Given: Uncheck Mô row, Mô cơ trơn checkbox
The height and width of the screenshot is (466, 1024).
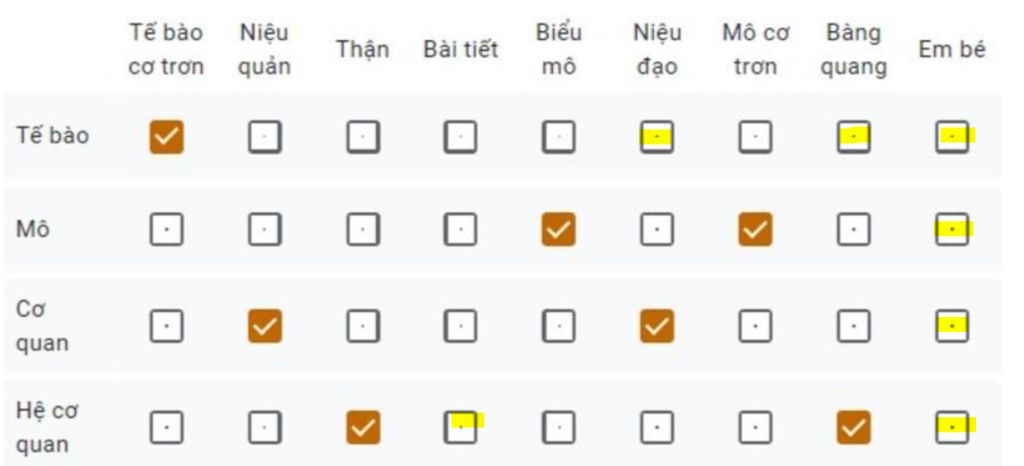Looking at the screenshot, I should pyautogui.click(x=755, y=231).
